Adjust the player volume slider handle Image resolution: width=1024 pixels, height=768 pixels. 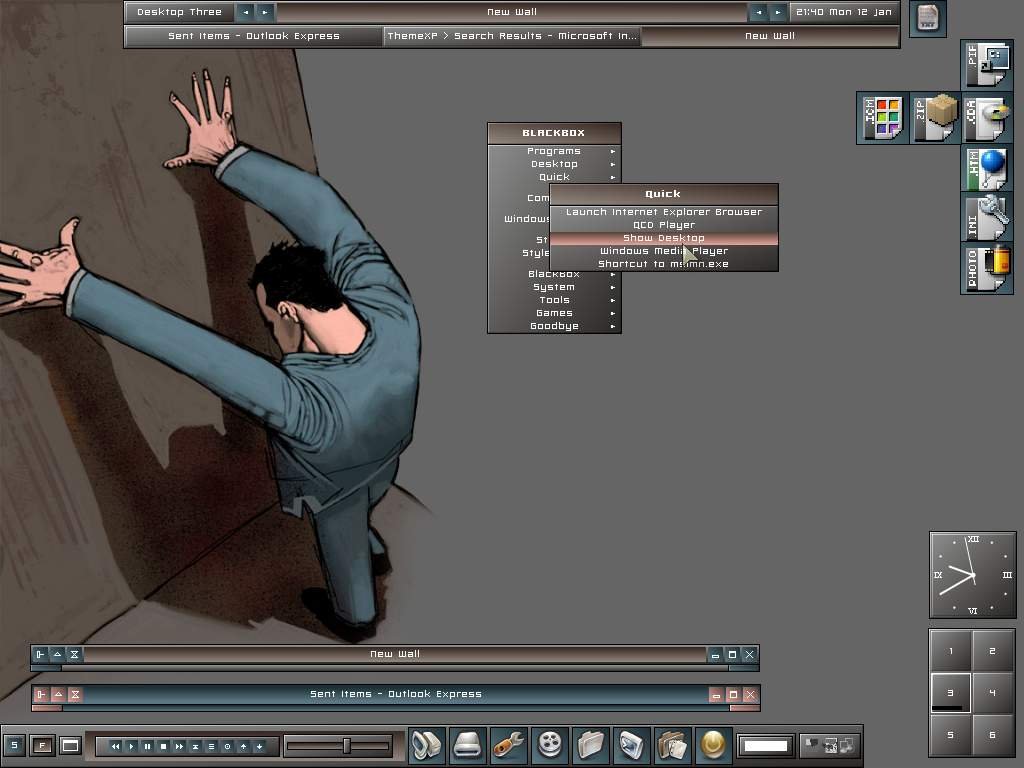click(347, 745)
